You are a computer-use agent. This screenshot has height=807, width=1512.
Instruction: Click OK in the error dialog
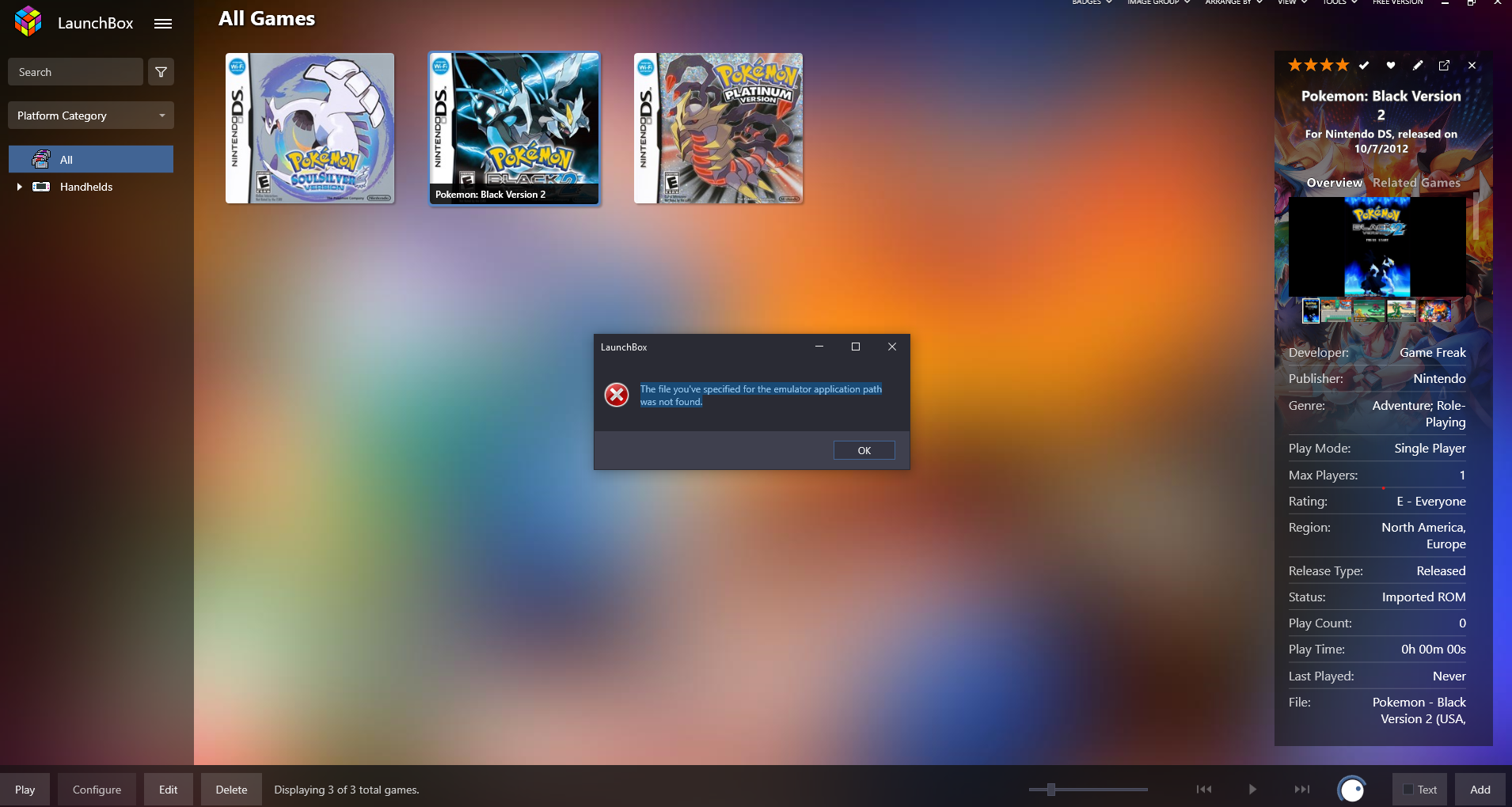tap(864, 450)
